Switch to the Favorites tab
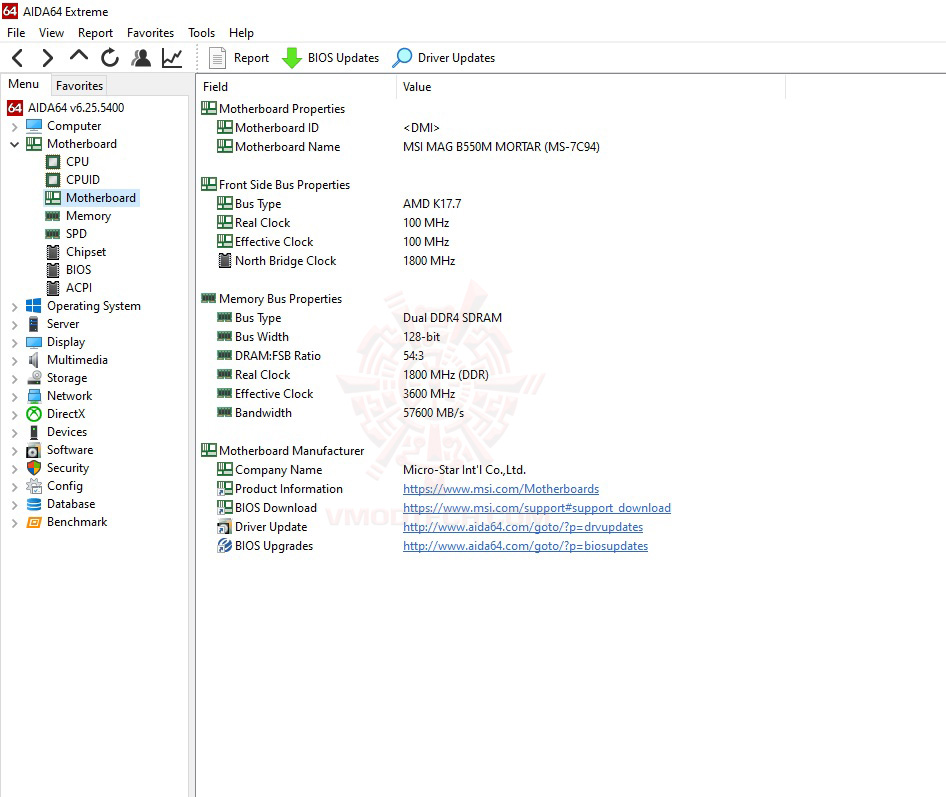This screenshot has width=946, height=797. 80,86
